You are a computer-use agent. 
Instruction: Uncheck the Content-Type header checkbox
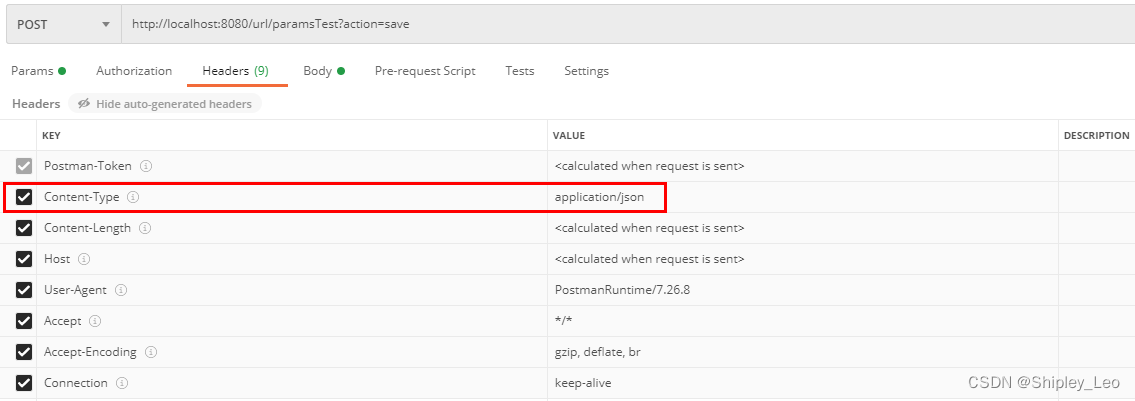click(24, 197)
